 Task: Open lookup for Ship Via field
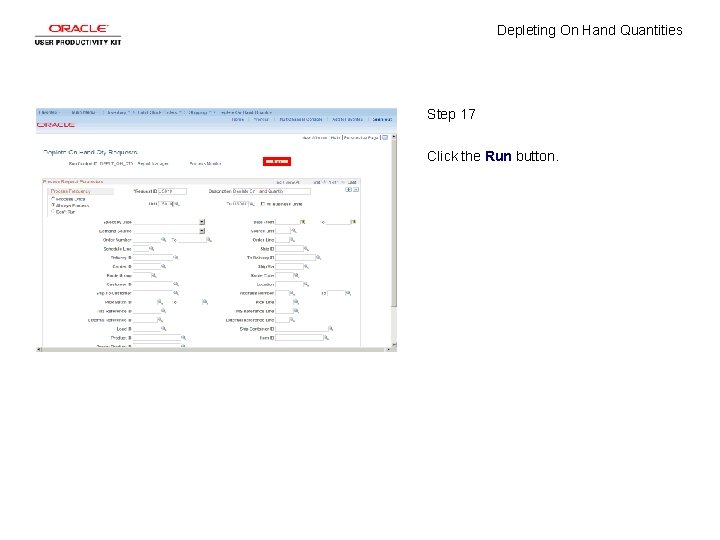[306, 266]
